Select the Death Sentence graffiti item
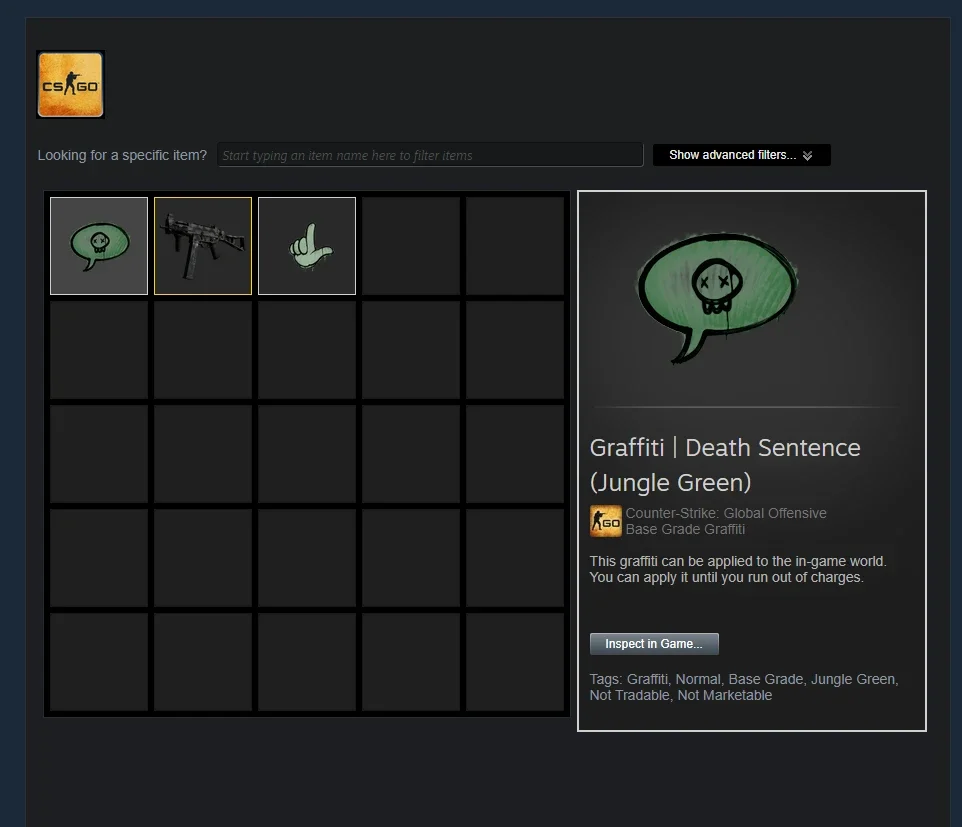Image resolution: width=962 pixels, height=827 pixels. coord(99,246)
